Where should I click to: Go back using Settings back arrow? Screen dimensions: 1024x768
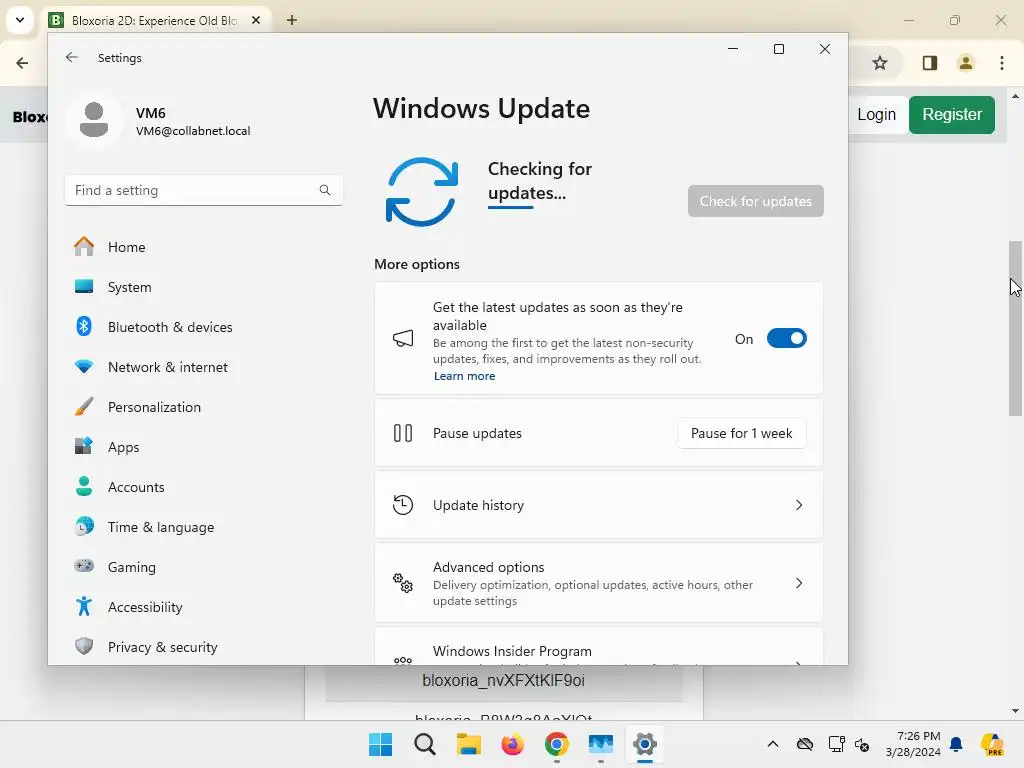[72, 57]
